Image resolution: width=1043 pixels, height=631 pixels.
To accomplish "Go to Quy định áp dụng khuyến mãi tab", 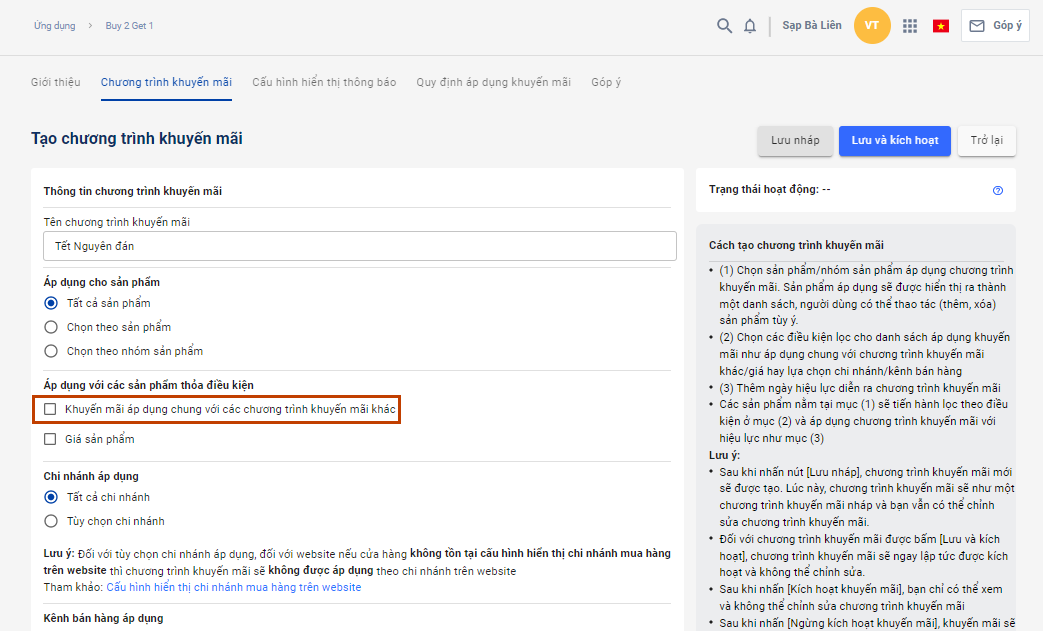I will (x=493, y=82).
